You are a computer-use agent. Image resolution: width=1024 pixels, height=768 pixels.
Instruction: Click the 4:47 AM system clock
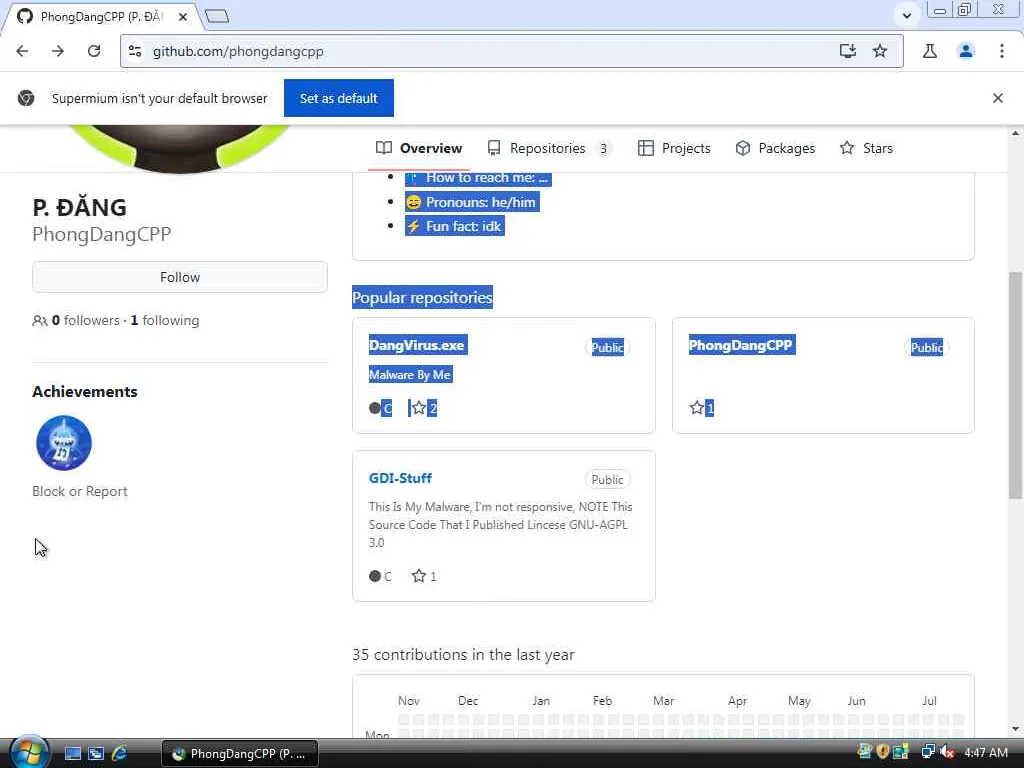[x=986, y=752]
